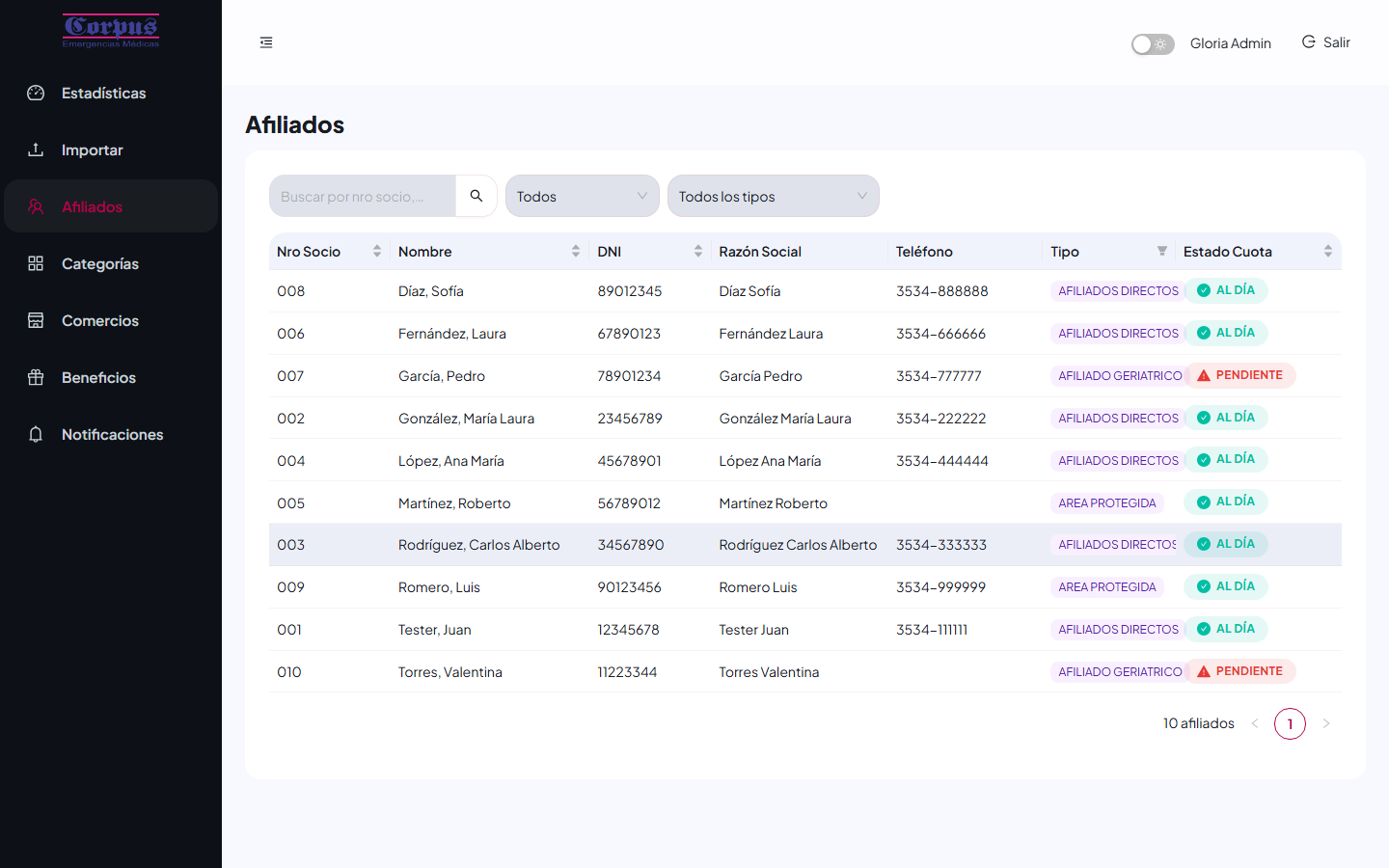Image resolution: width=1389 pixels, height=868 pixels.
Task: Click AL DÍA badge for Romero, Luis
Action: (1226, 586)
